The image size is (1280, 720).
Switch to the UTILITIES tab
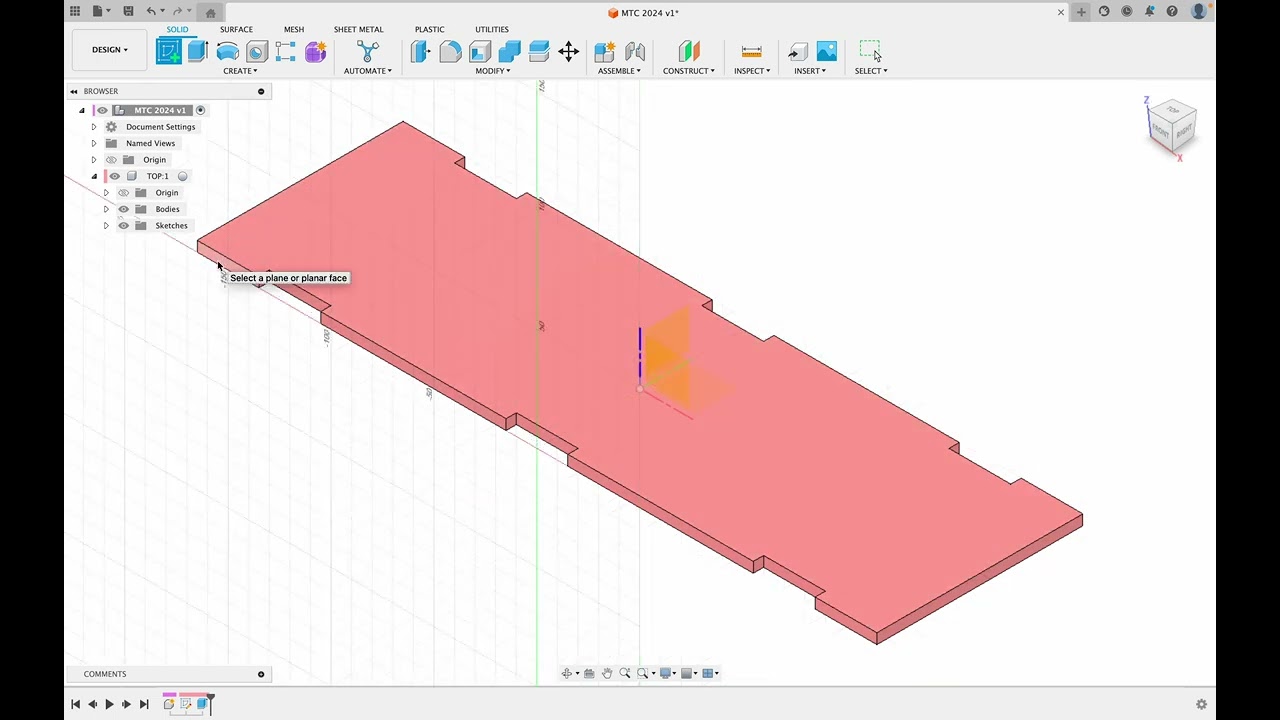click(x=491, y=29)
